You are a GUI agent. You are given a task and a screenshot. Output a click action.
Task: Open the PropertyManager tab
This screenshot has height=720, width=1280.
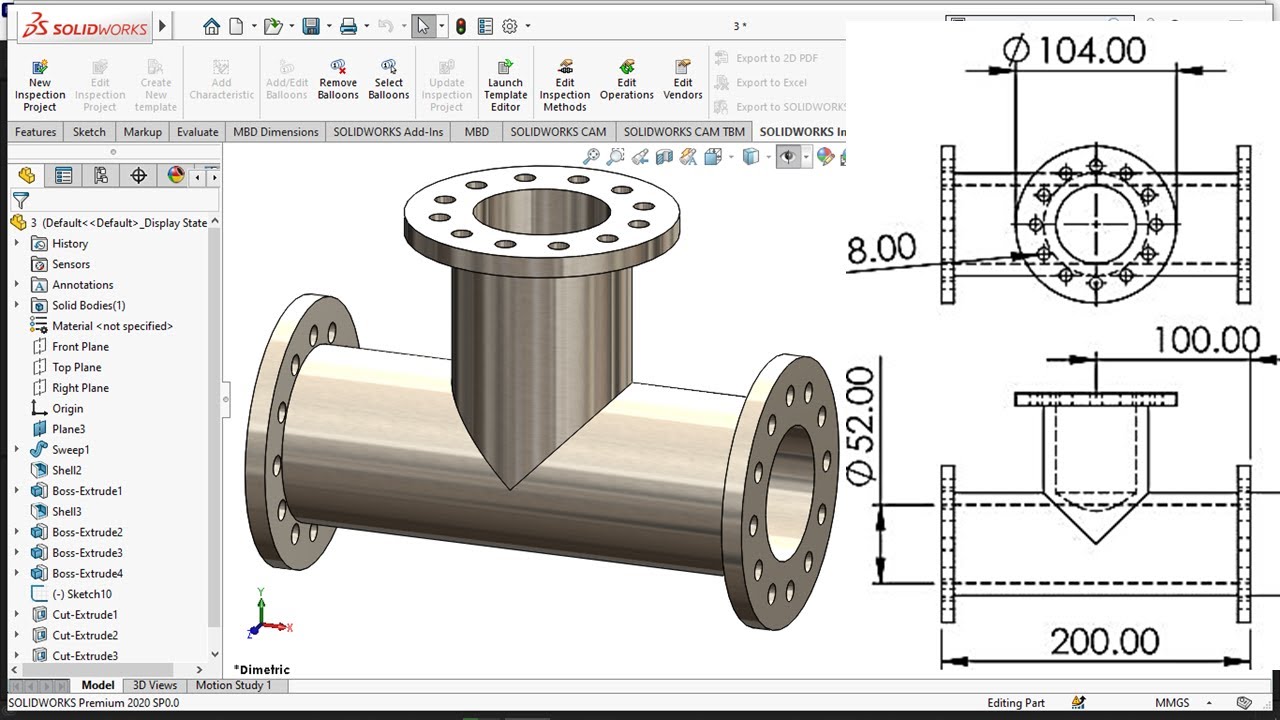pyautogui.click(x=63, y=176)
